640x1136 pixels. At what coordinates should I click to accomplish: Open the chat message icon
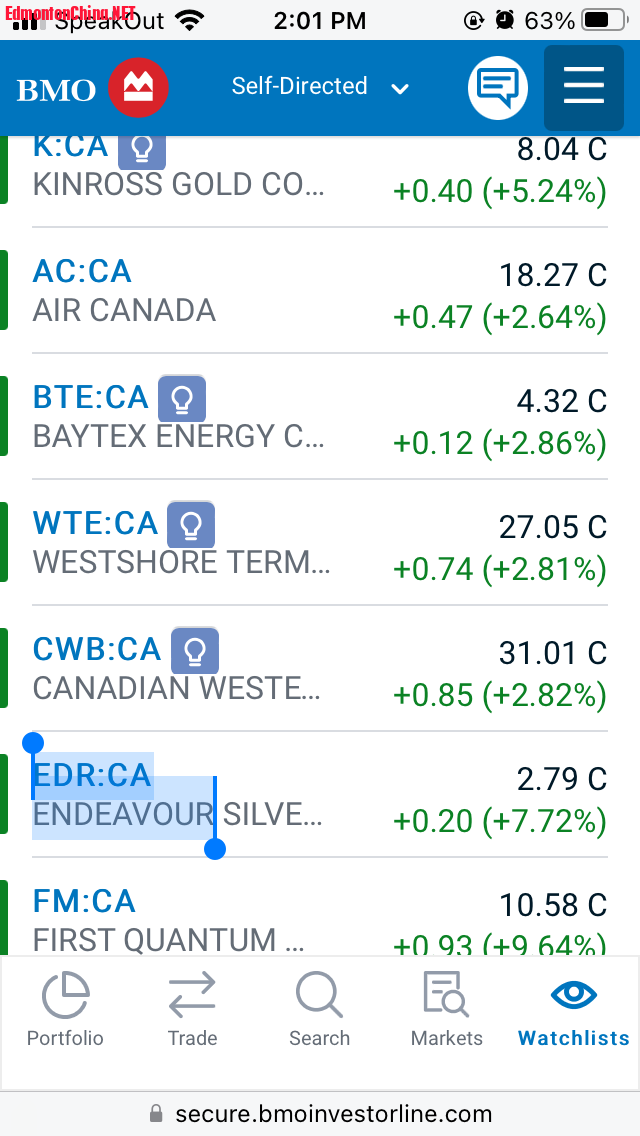click(x=498, y=88)
